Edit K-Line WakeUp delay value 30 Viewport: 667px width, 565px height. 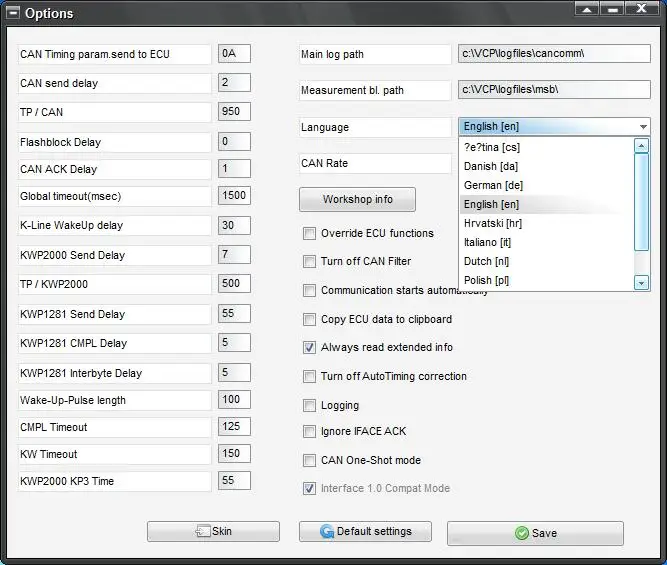tap(234, 225)
